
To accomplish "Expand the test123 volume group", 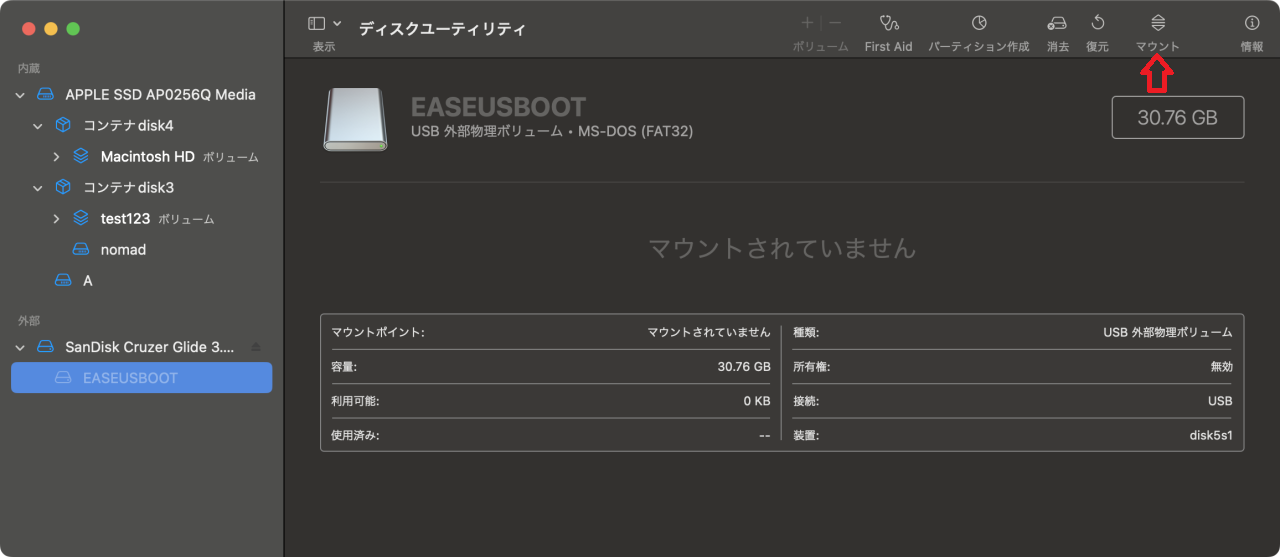I will coord(57,219).
